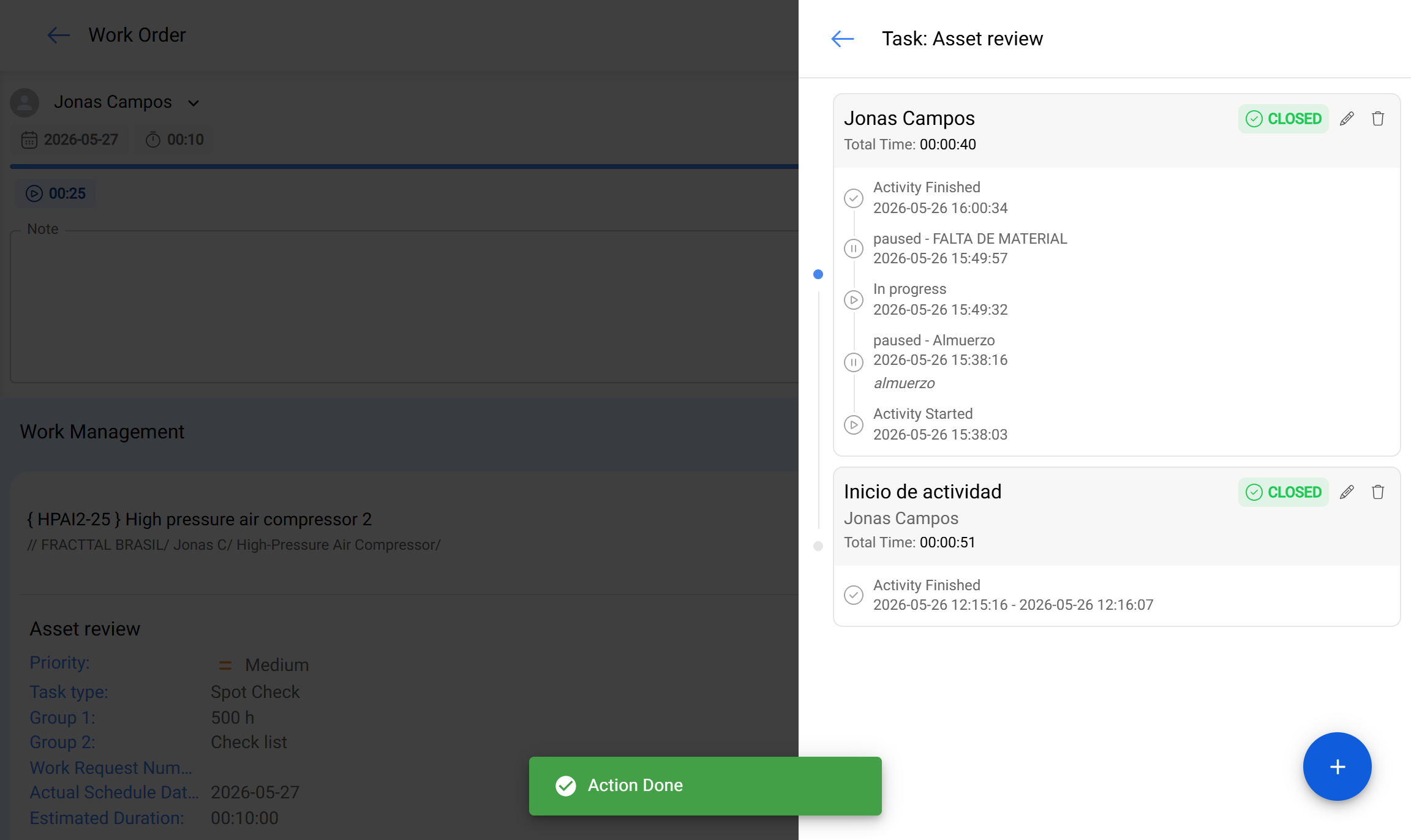The width and height of the screenshot is (1411, 840).
Task: Select the gray timeline marker dot
Action: point(818,546)
